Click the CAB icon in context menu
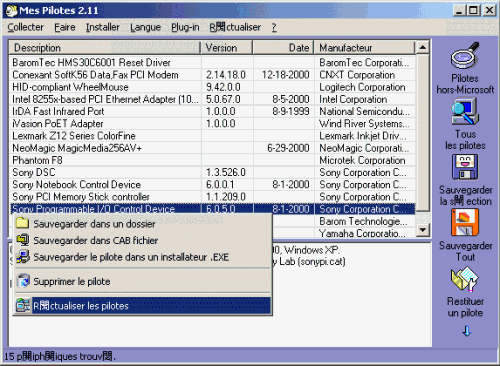 [23, 240]
